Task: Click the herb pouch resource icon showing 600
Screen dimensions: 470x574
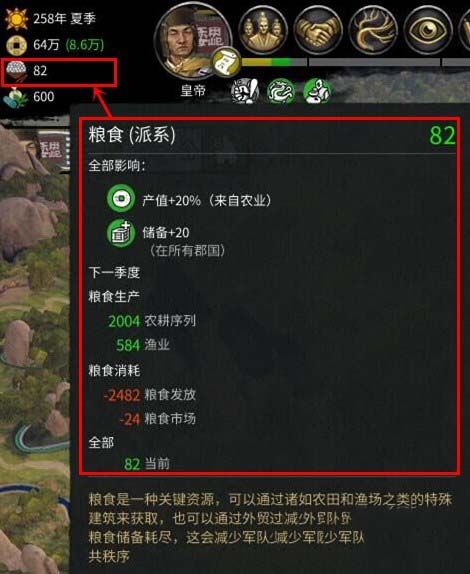Action: click(16, 97)
